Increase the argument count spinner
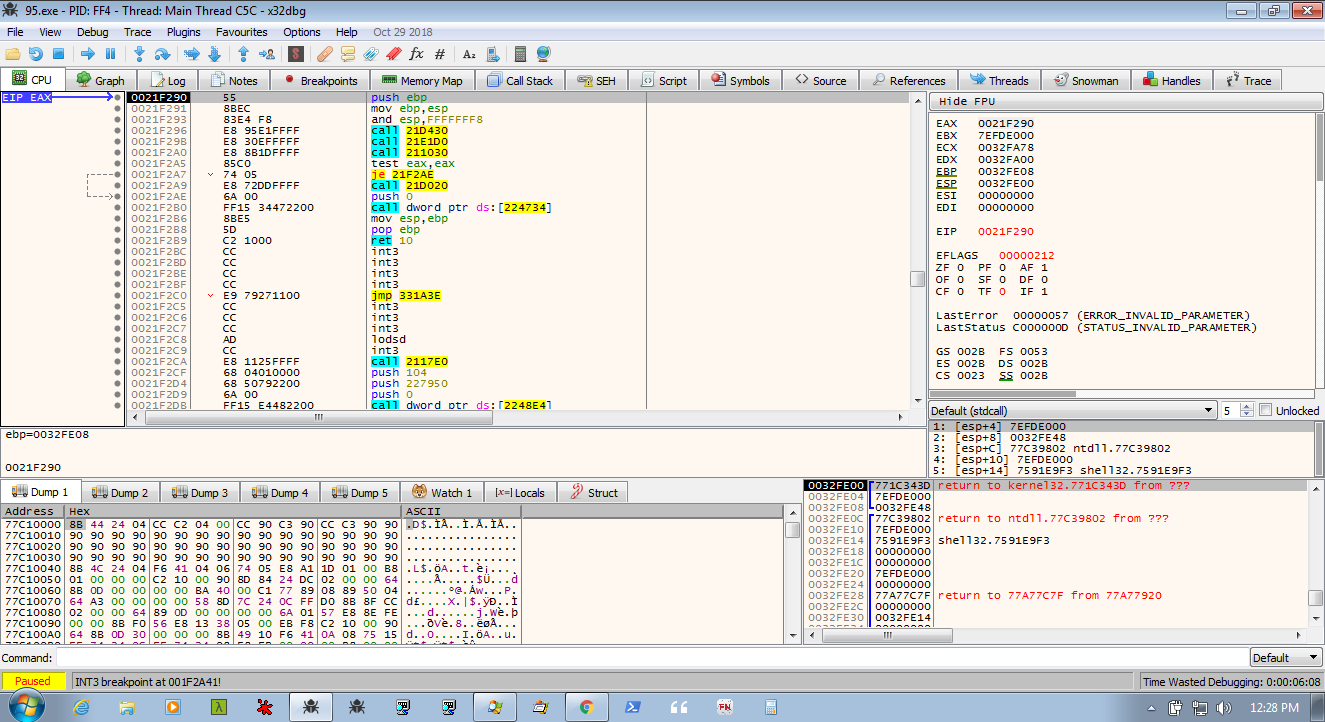This screenshot has width=1325, height=722. pyautogui.click(x=1246, y=406)
